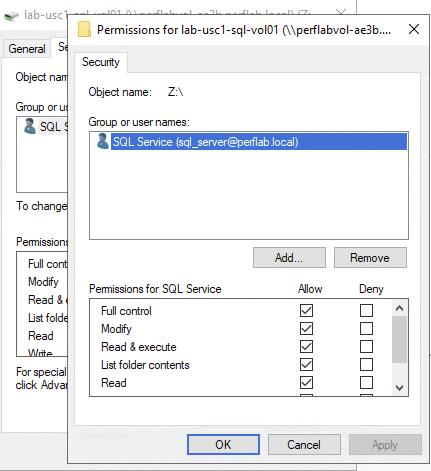Viewport: 431px width, 471px height.
Task: Check Deny for List folder contents
Action: 366,365
